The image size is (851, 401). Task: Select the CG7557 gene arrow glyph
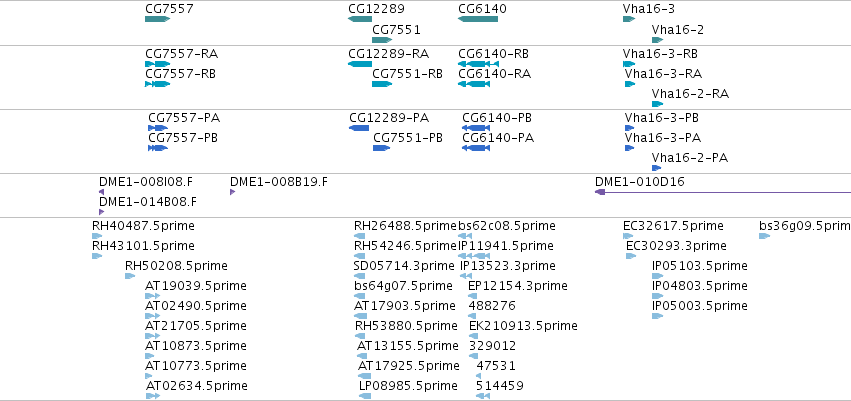[x=157, y=19]
